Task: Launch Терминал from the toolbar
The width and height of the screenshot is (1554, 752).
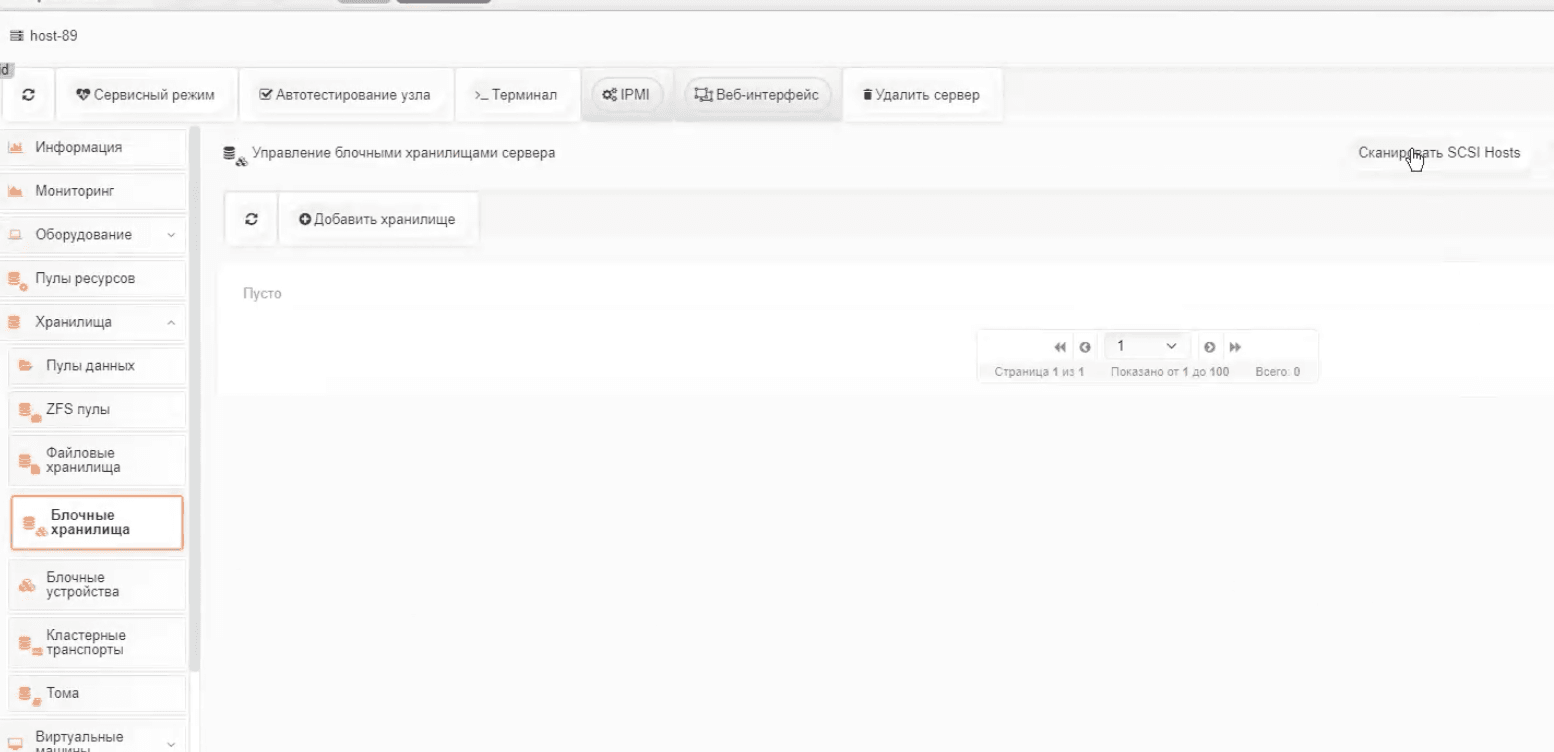Action: point(516,95)
